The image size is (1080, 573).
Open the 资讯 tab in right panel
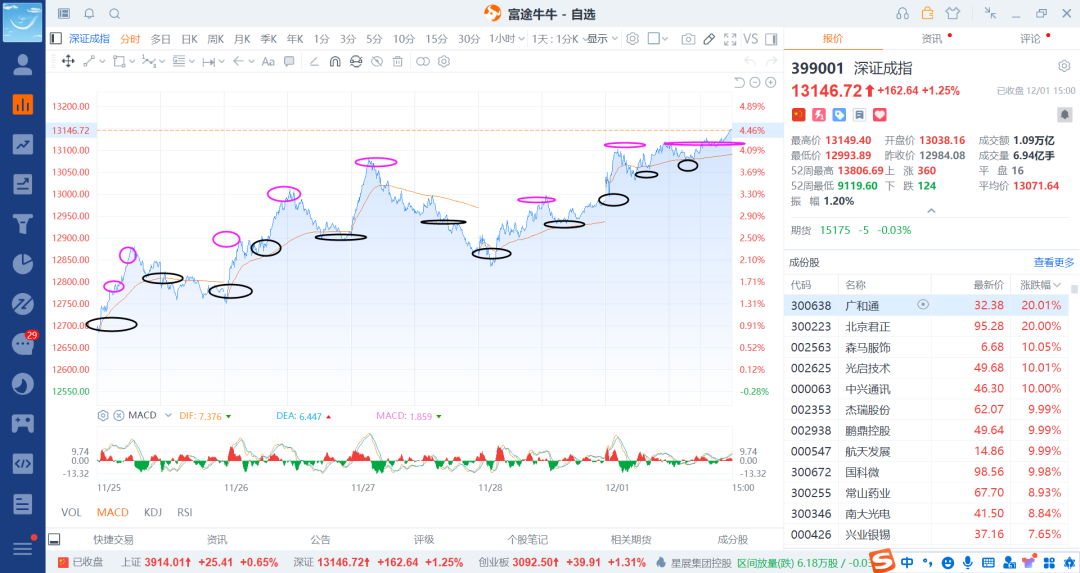click(932, 39)
